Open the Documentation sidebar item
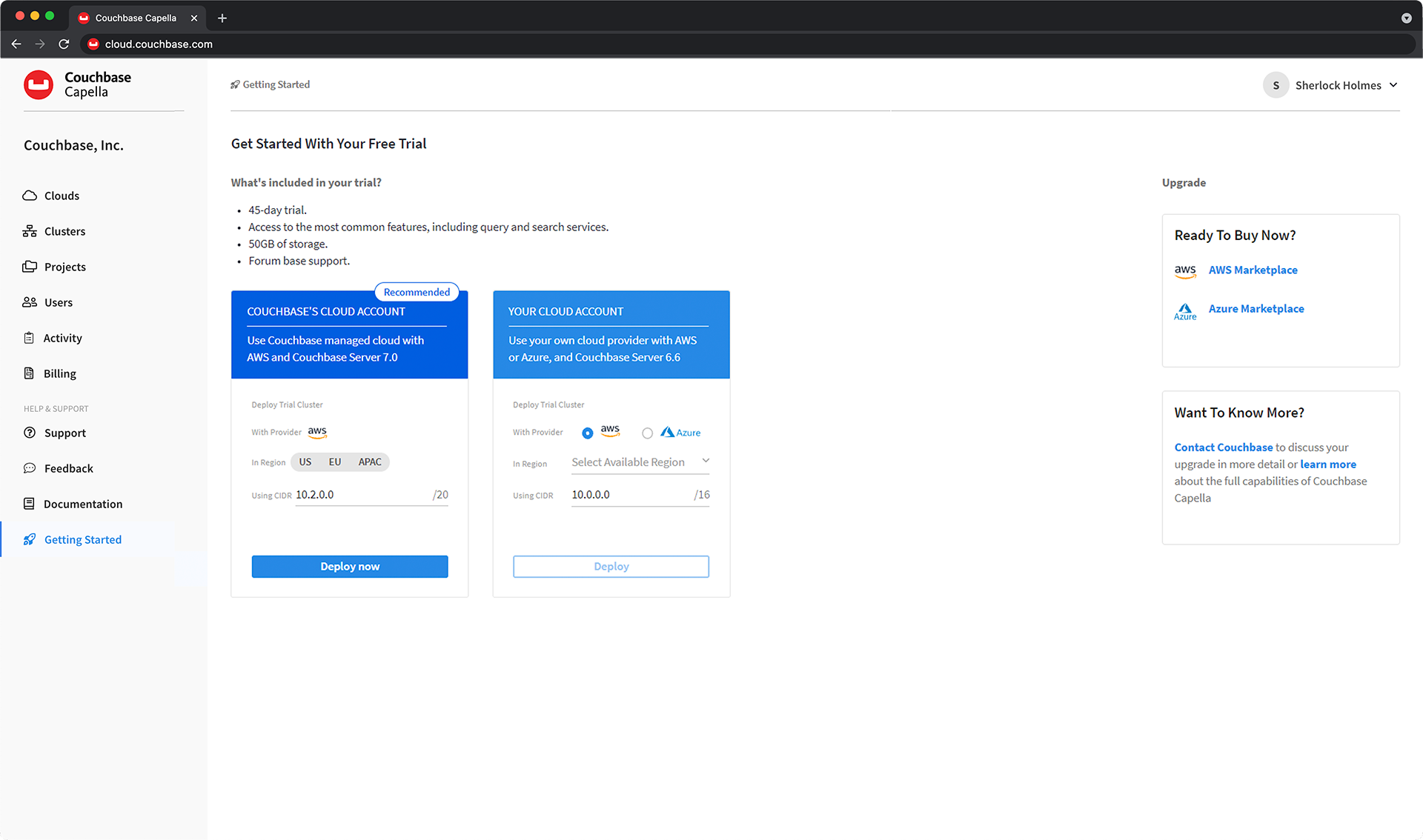1423x840 pixels. coord(83,504)
